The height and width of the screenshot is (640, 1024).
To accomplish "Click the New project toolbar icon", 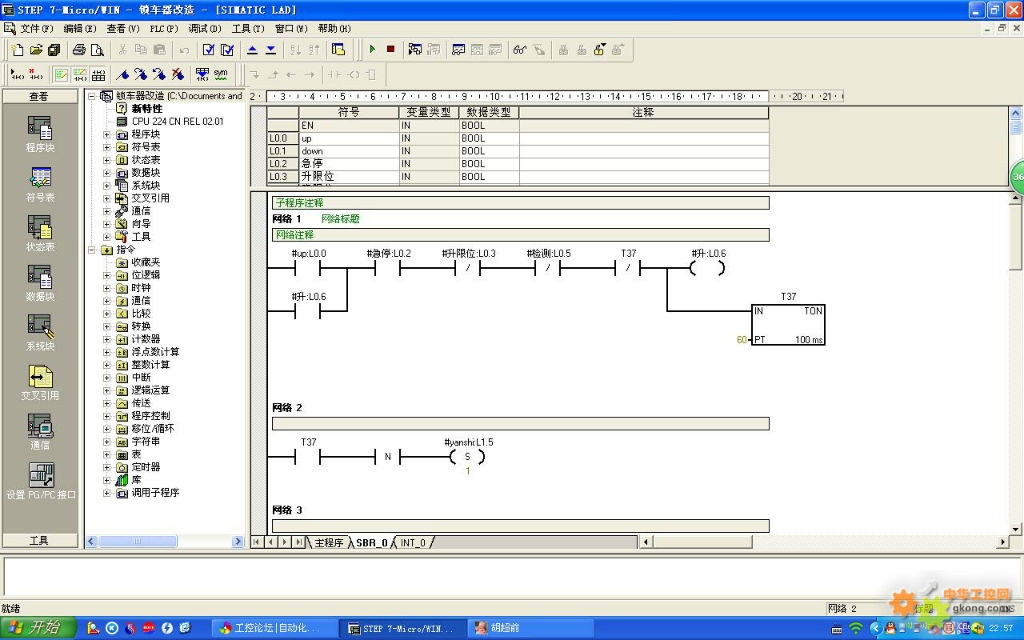I will 18,50.
